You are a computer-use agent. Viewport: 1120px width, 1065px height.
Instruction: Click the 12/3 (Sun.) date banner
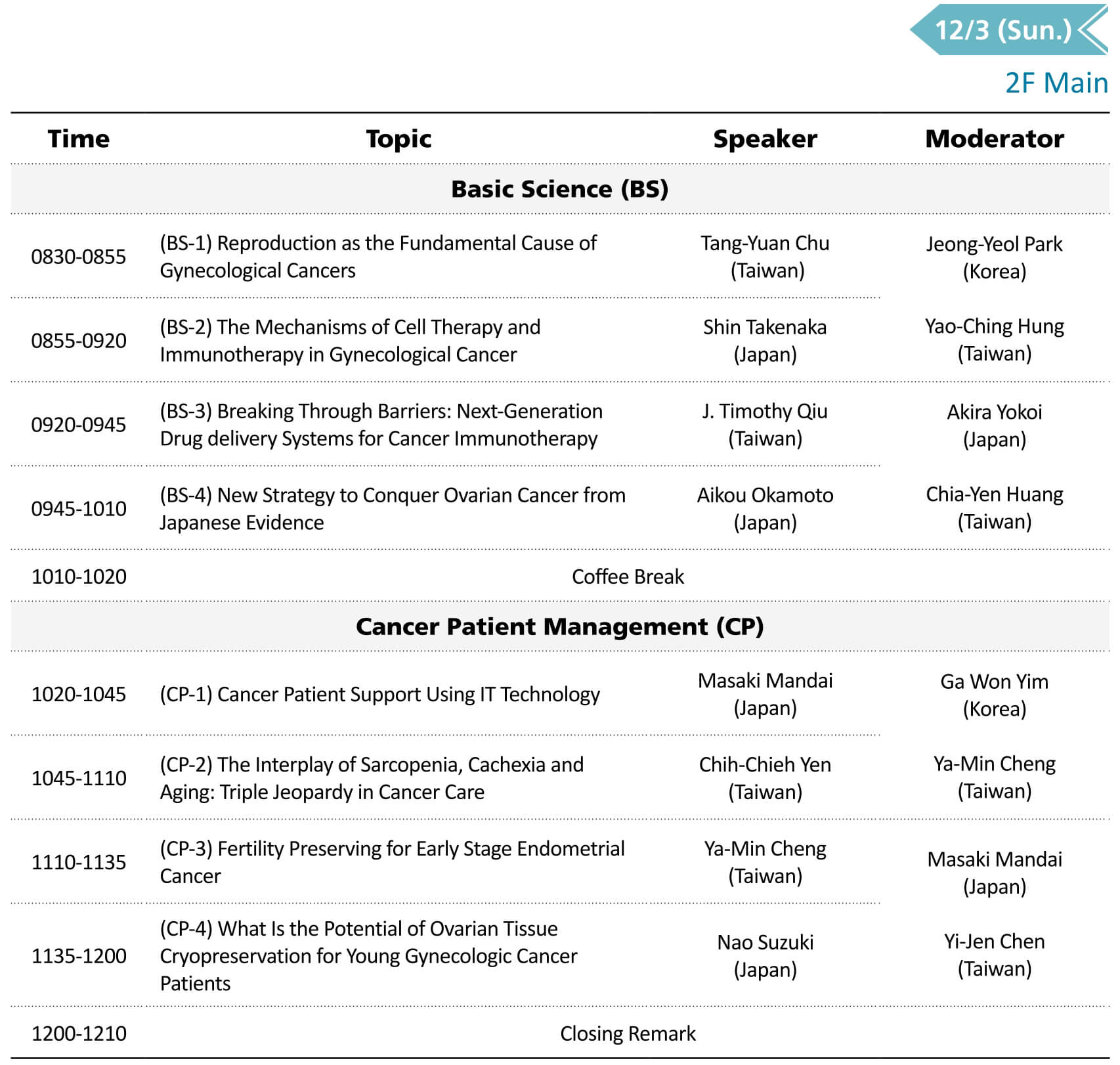(1002, 30)
